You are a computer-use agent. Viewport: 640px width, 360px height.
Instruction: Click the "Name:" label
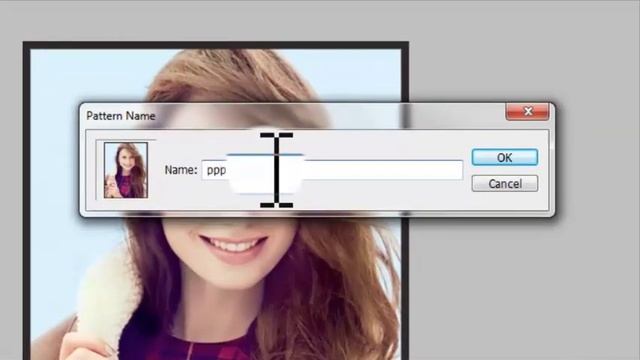tap(181, 170)
